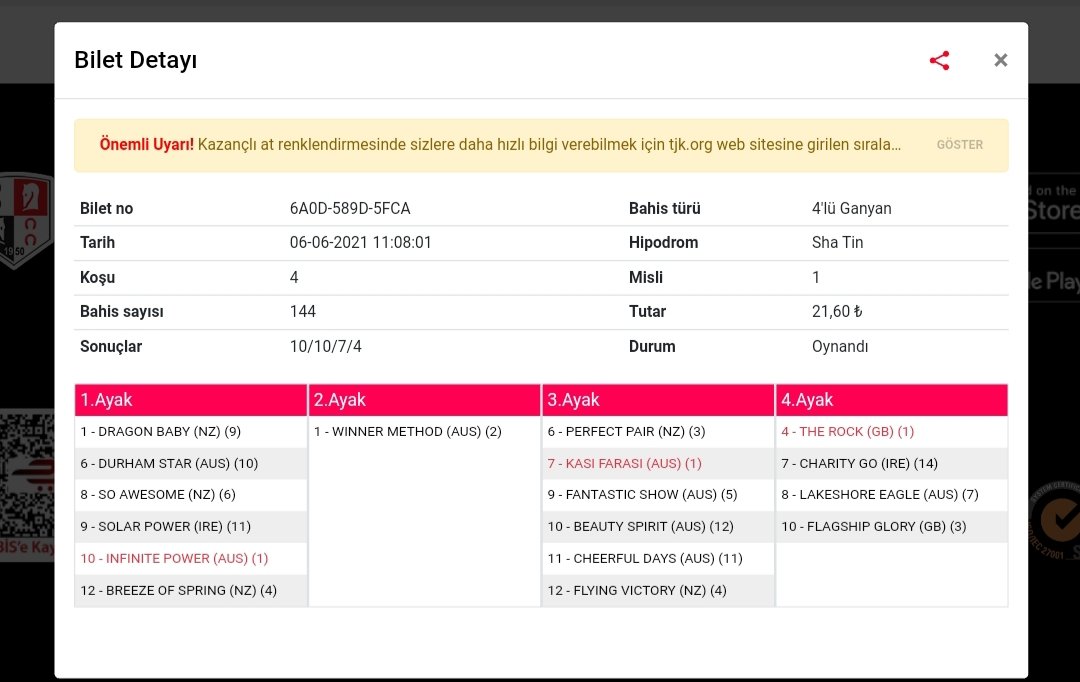Click the Koşu value 4
This screenshot has height=682, width=1080.
click(294, 277)
